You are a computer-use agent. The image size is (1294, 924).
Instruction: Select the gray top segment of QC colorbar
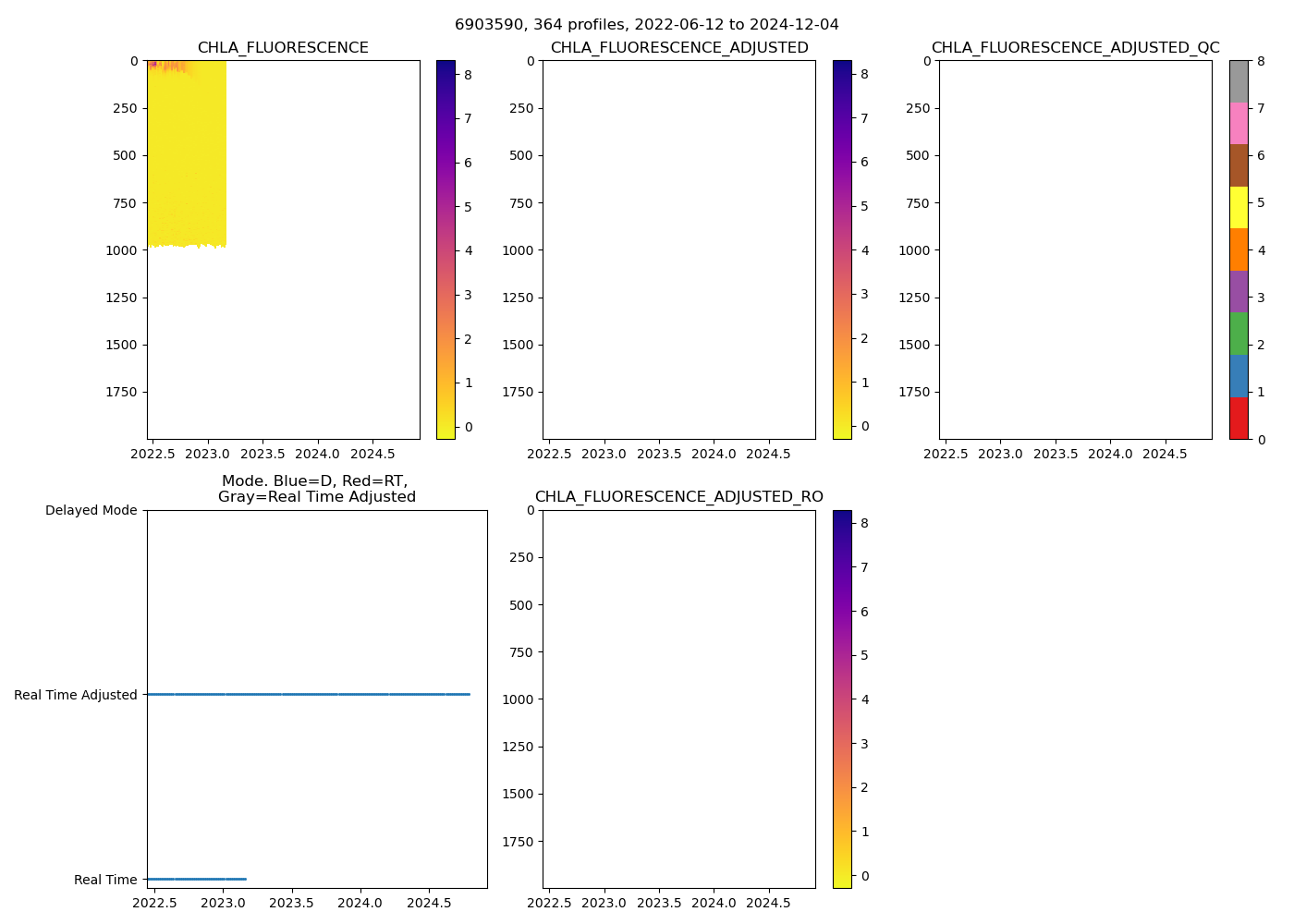tap(1239, 81)
